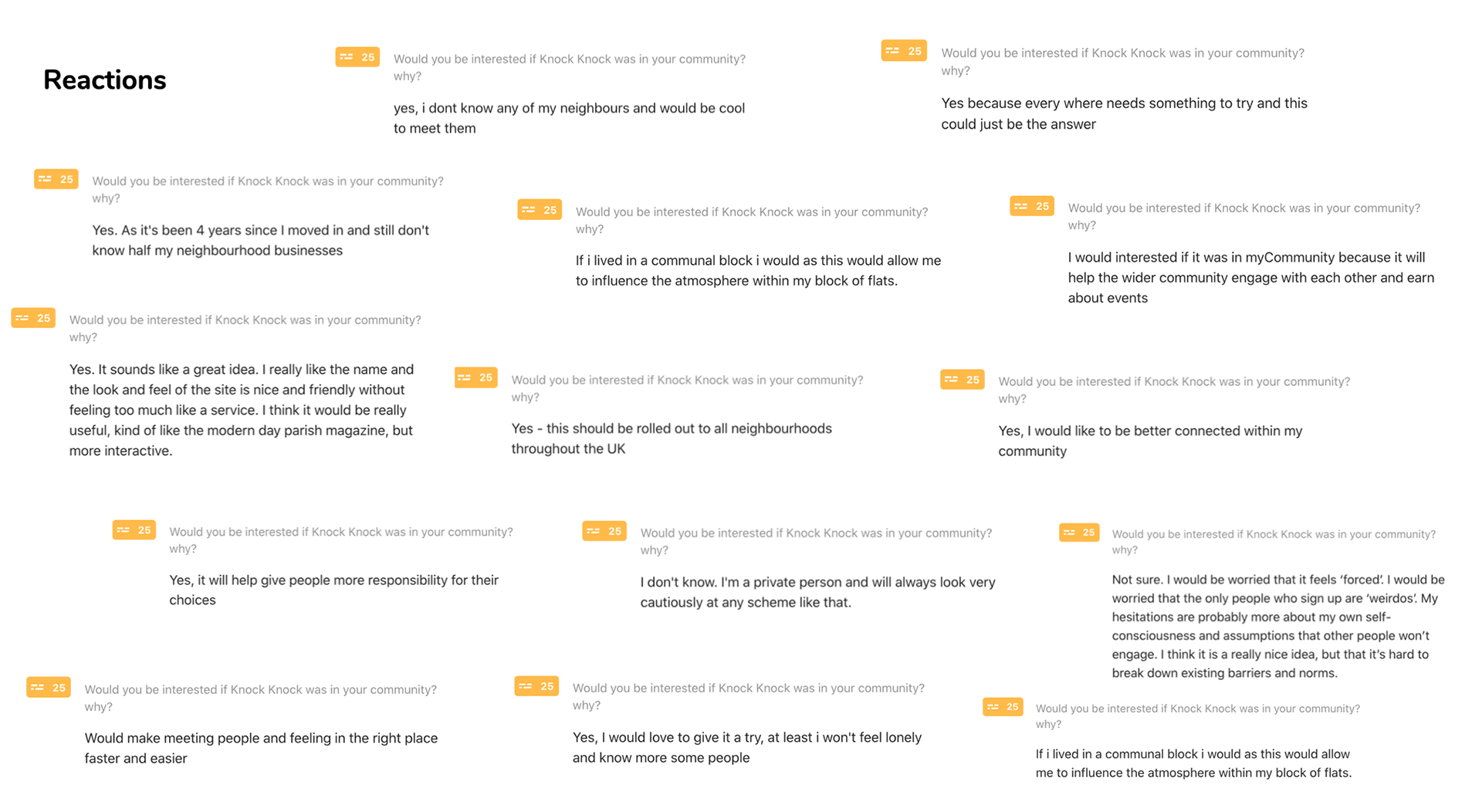
Task: Click the question text above the 'myCommunity' response
Action: [1243, 216]
